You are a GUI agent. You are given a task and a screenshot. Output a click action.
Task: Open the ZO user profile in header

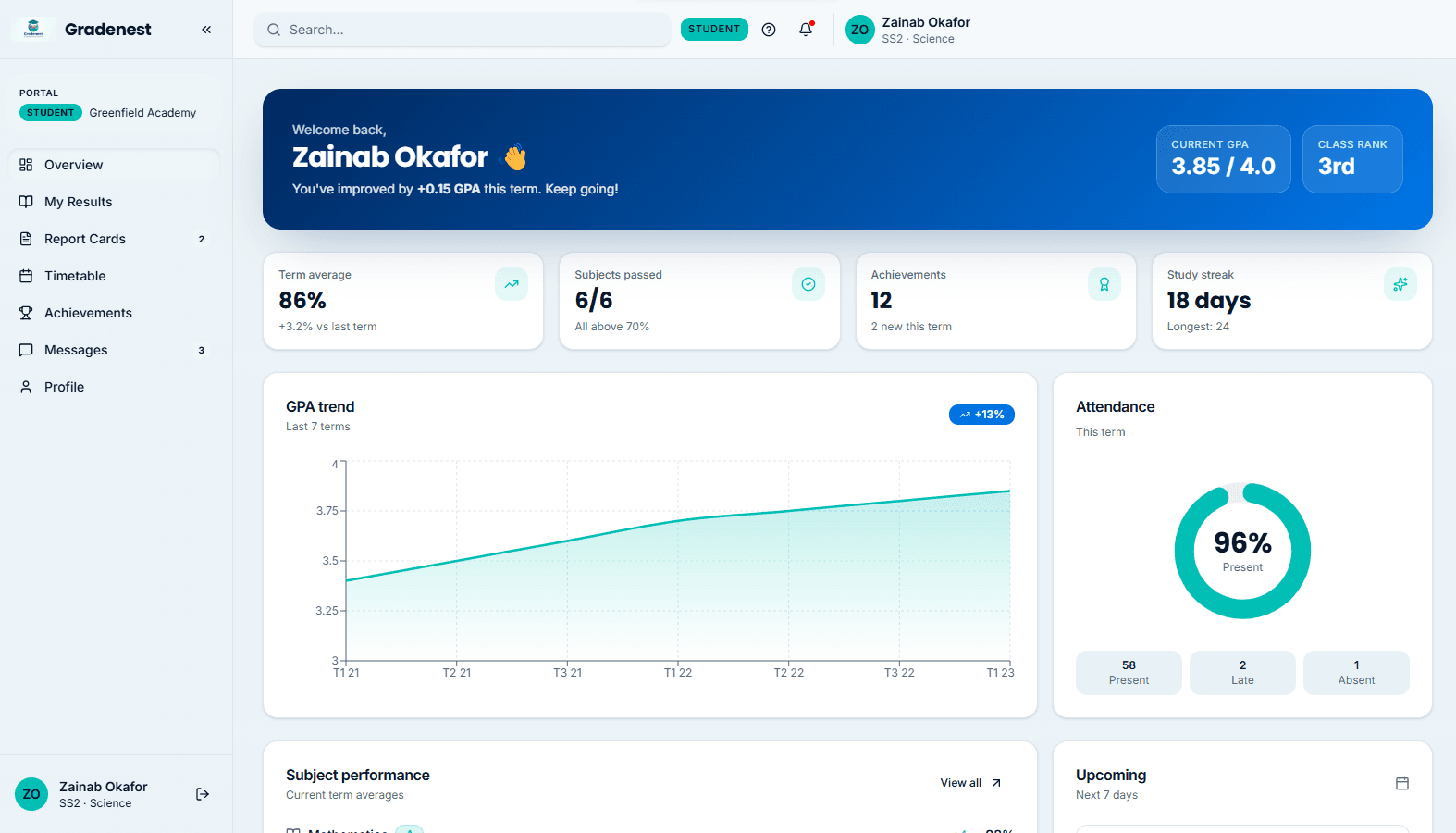click(x=908, y=30)
